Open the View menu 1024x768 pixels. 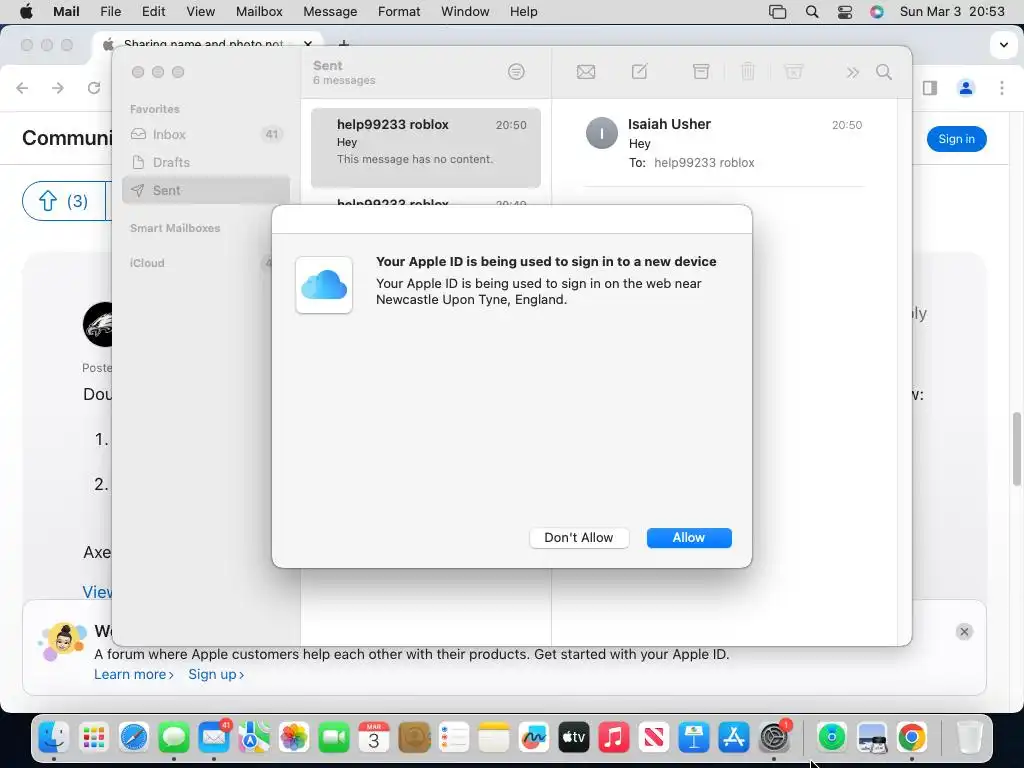(x=200, y=12)
